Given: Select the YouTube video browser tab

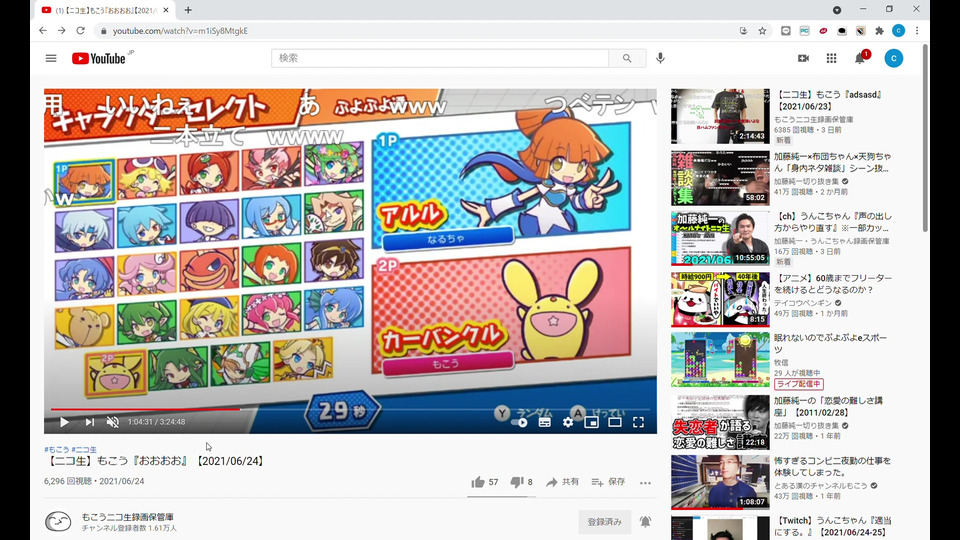Looking at the screenshot, I should pyautogui.click(x=105, y=10).
